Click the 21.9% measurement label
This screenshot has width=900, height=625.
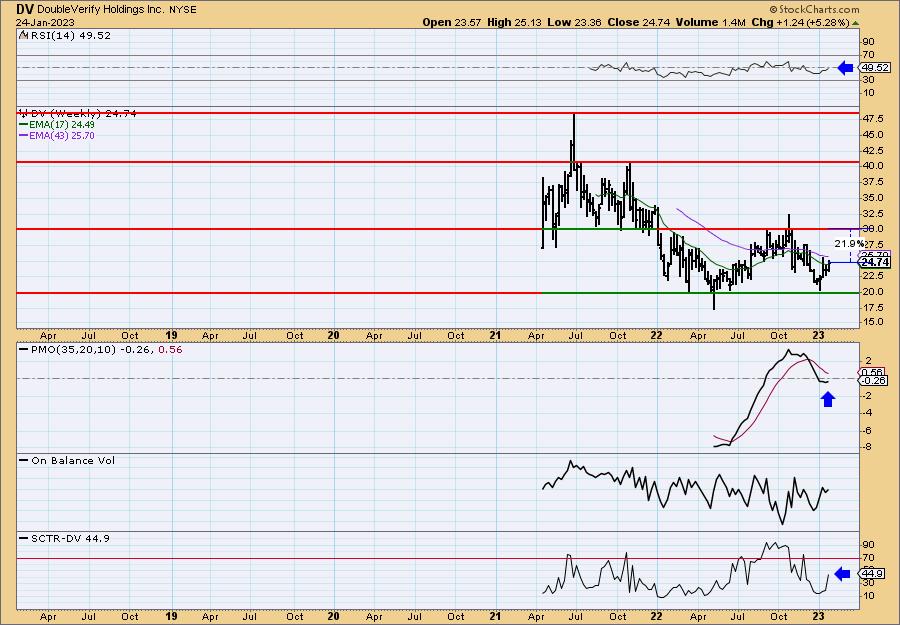[x=848, y=244]
